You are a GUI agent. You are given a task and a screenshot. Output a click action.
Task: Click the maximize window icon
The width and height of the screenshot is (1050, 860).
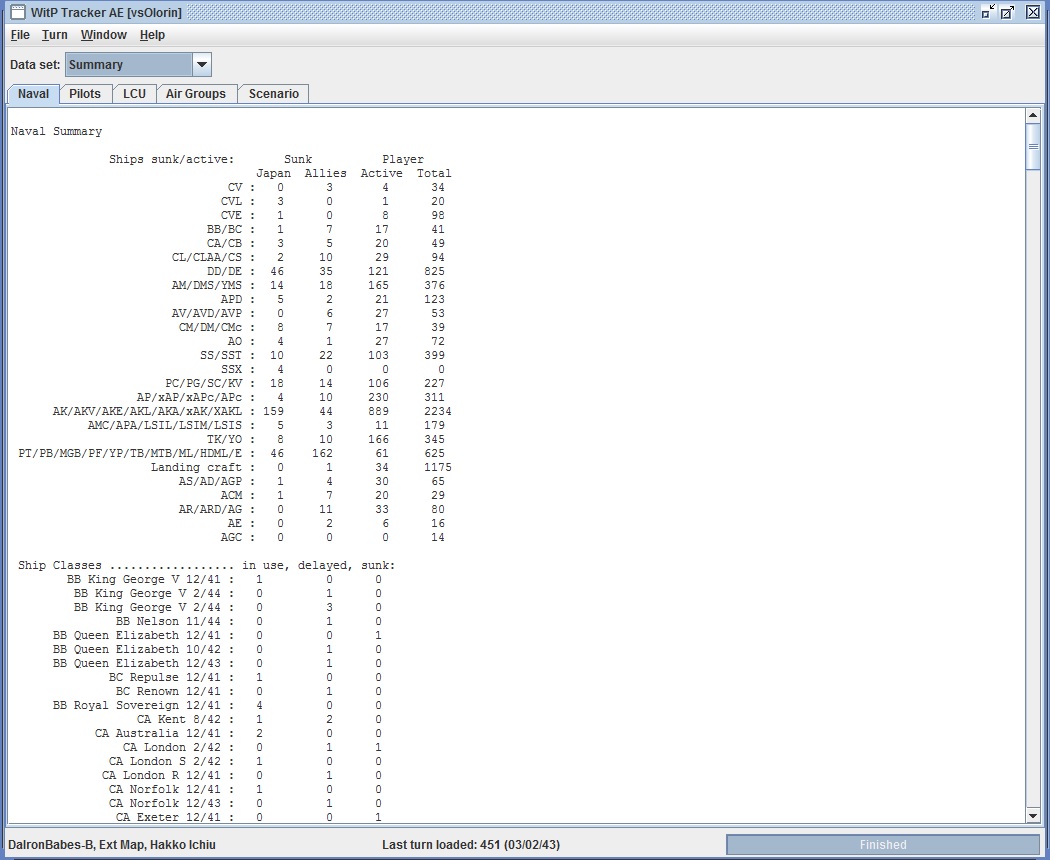[x=1008, y=12]
